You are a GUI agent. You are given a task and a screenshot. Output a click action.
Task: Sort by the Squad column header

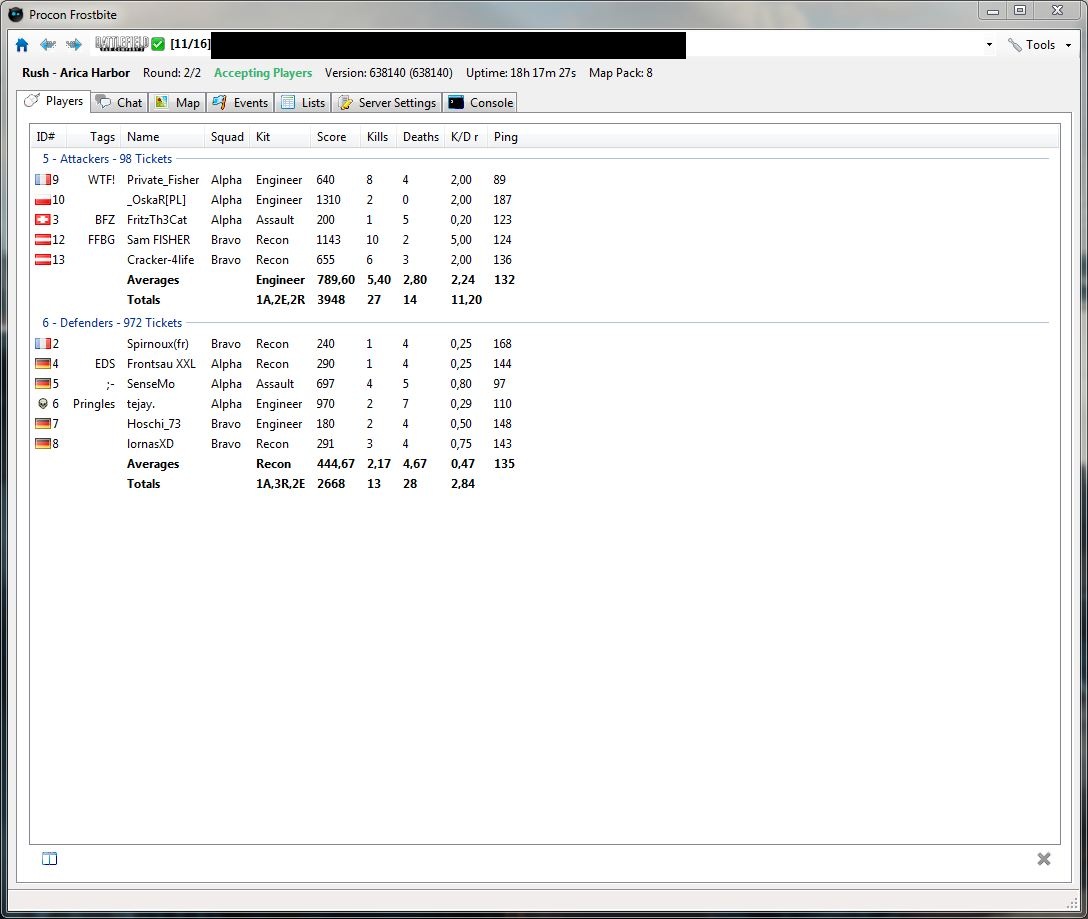click(228, 137)
